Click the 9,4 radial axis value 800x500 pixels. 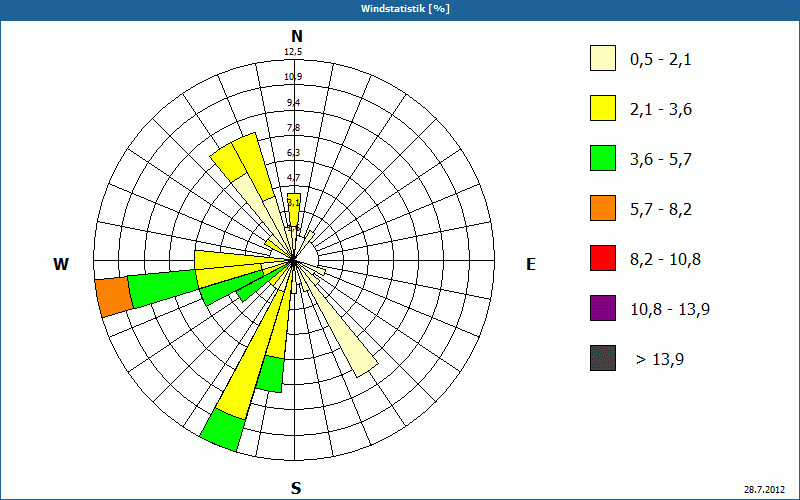(293, 103)
